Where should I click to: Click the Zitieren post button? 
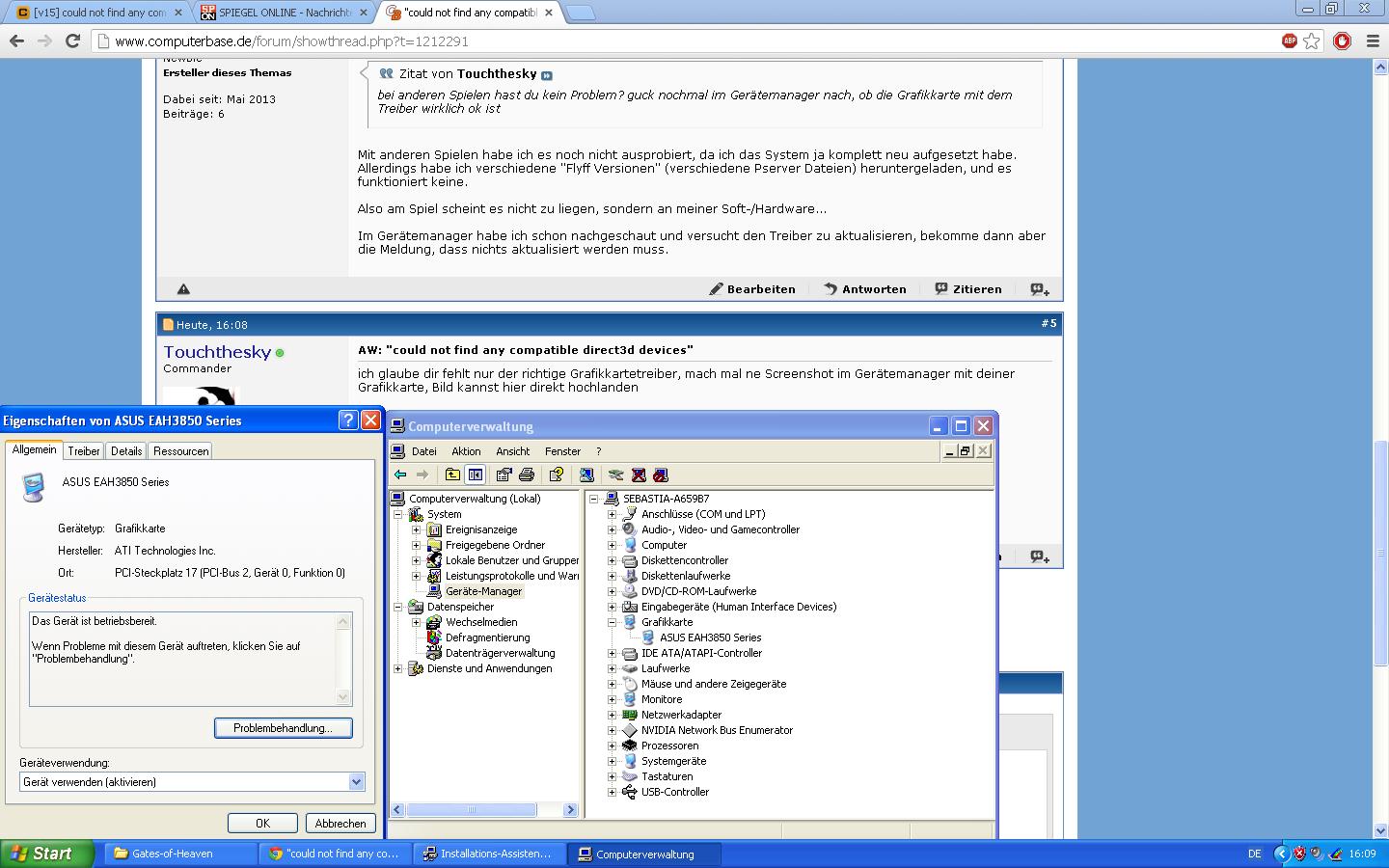[968, 288]
